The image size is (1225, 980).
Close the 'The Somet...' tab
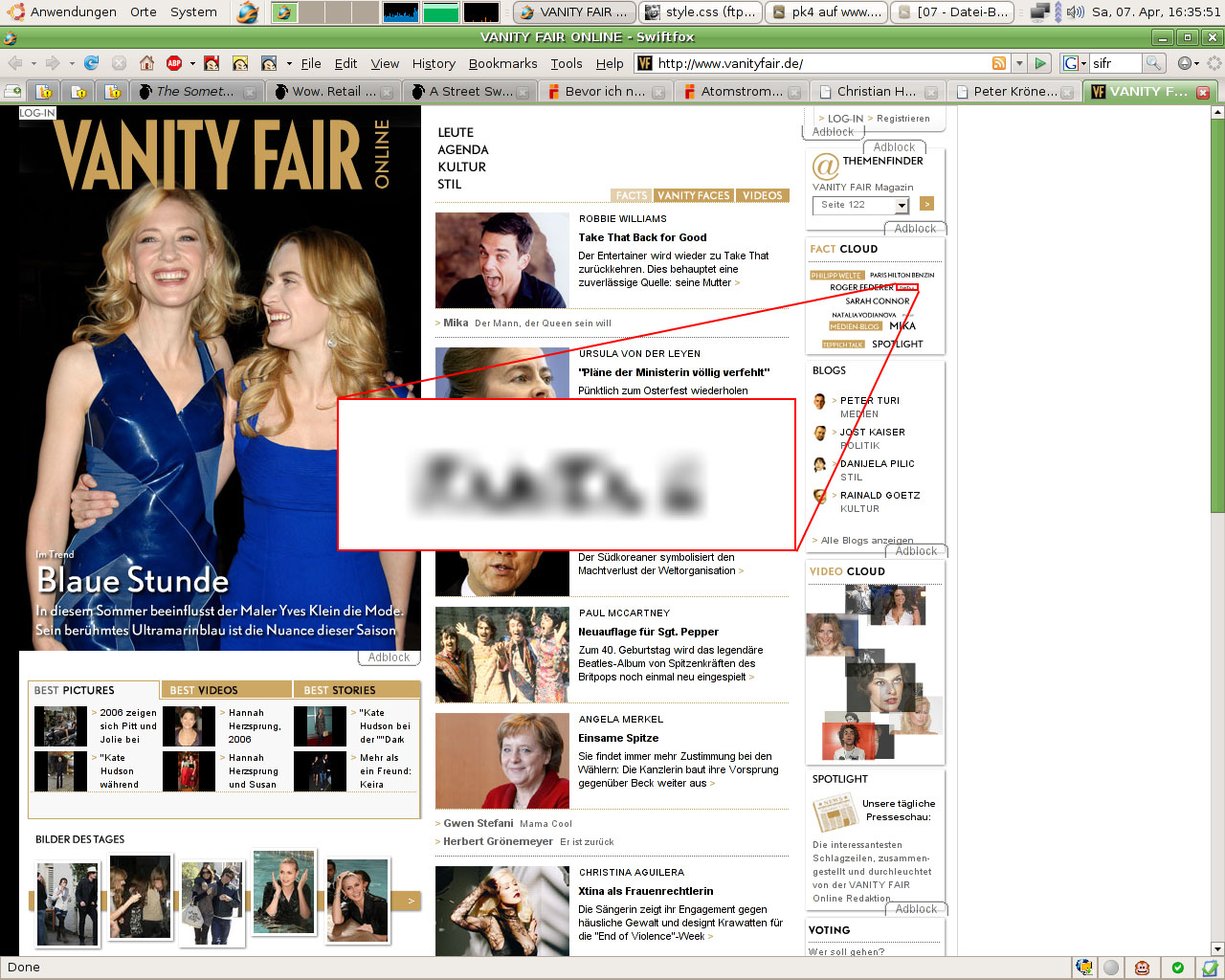tap(249, 92)
